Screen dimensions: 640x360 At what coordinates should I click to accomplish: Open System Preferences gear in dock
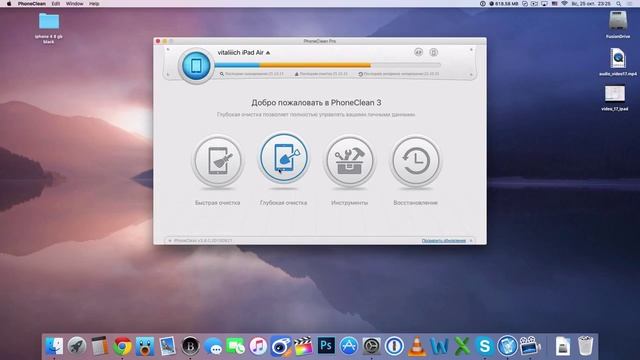371,346
